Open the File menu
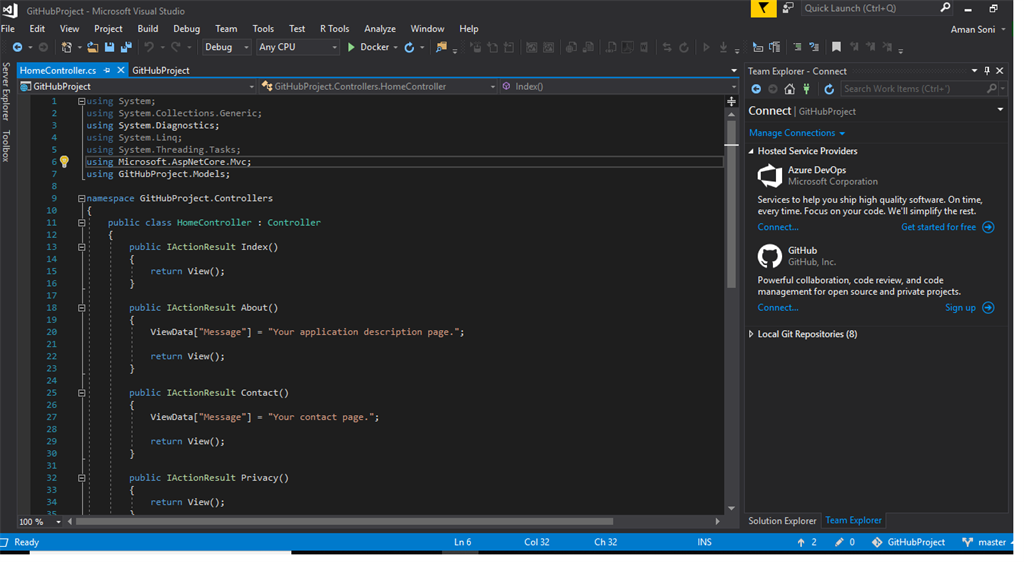The width and height of the screenshot is (1024, 562). pos(8,29)
